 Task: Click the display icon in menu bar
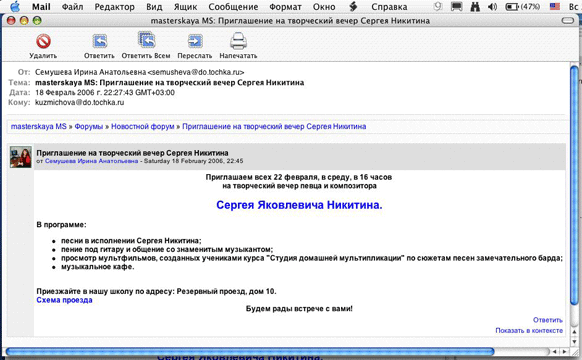[457, 6]
